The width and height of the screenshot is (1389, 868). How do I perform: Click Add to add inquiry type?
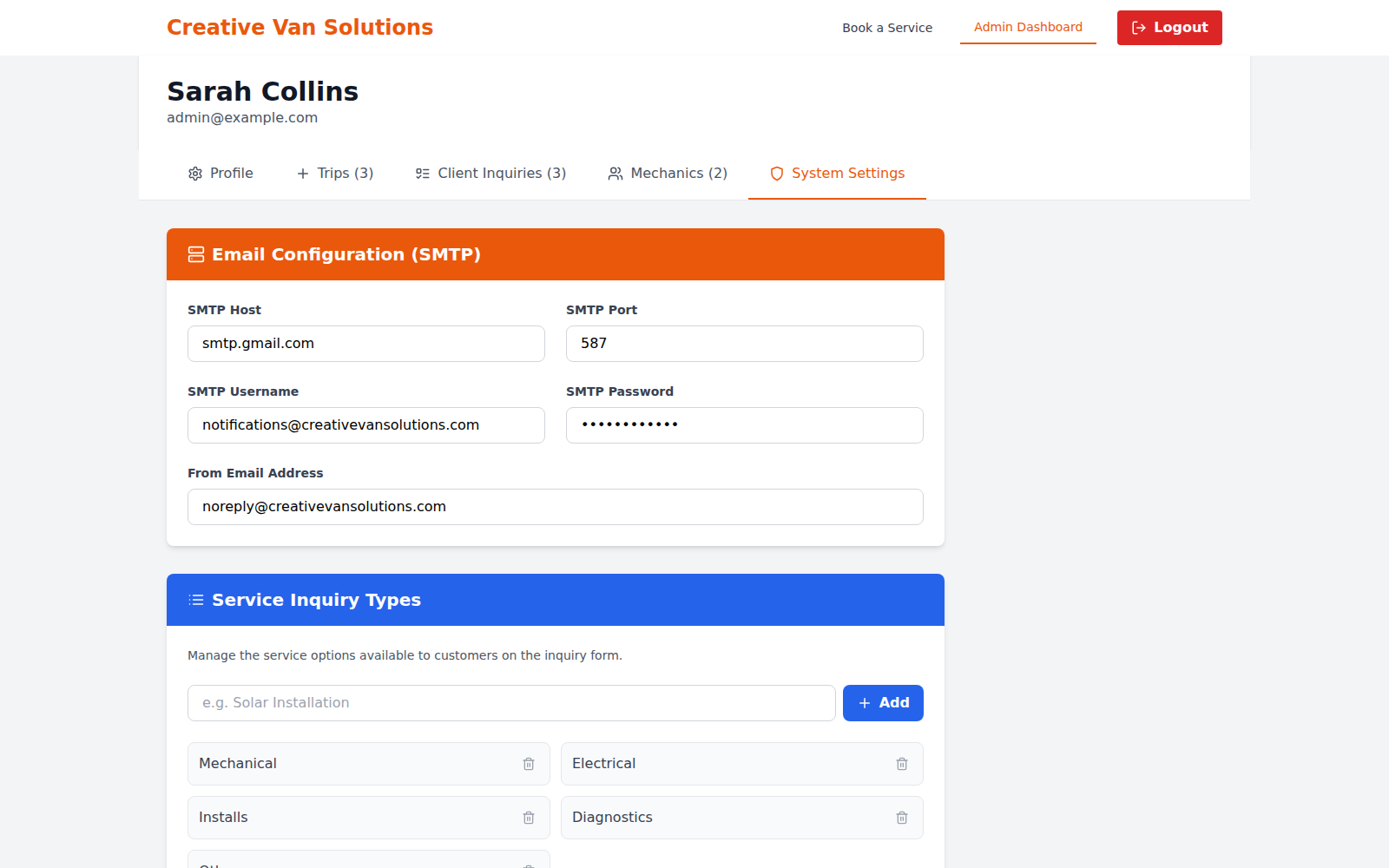(883, 703)
